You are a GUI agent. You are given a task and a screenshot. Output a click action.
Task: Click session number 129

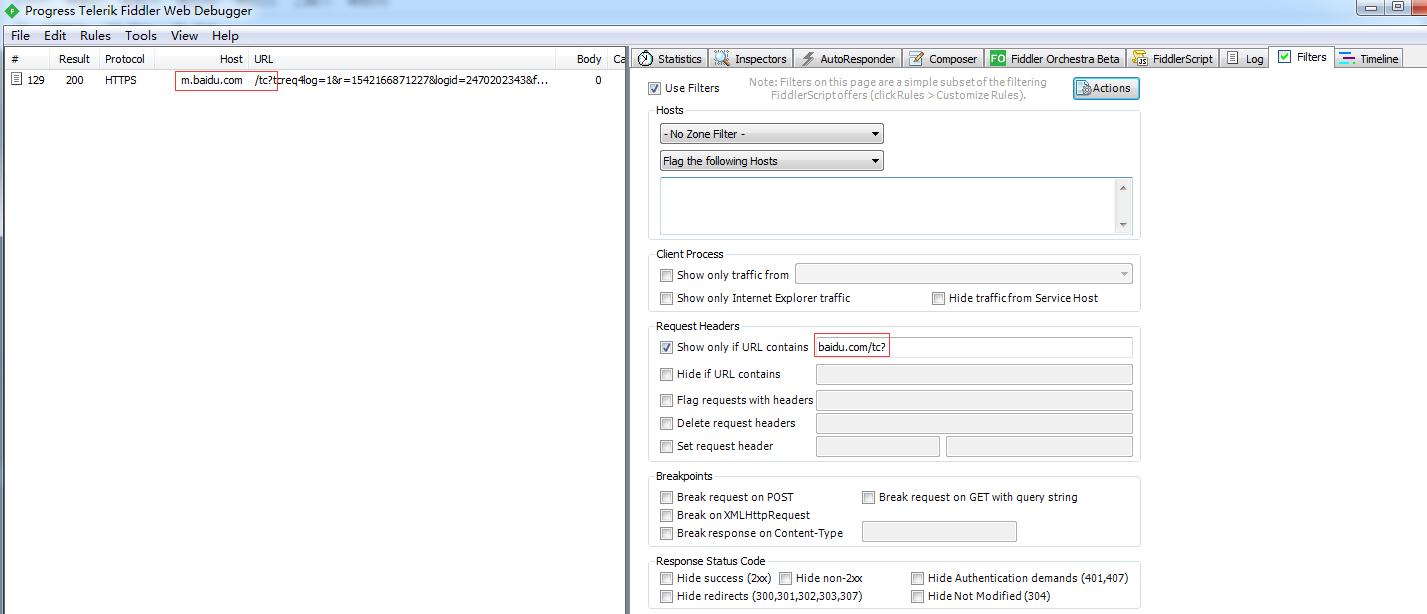pos(36,80)
